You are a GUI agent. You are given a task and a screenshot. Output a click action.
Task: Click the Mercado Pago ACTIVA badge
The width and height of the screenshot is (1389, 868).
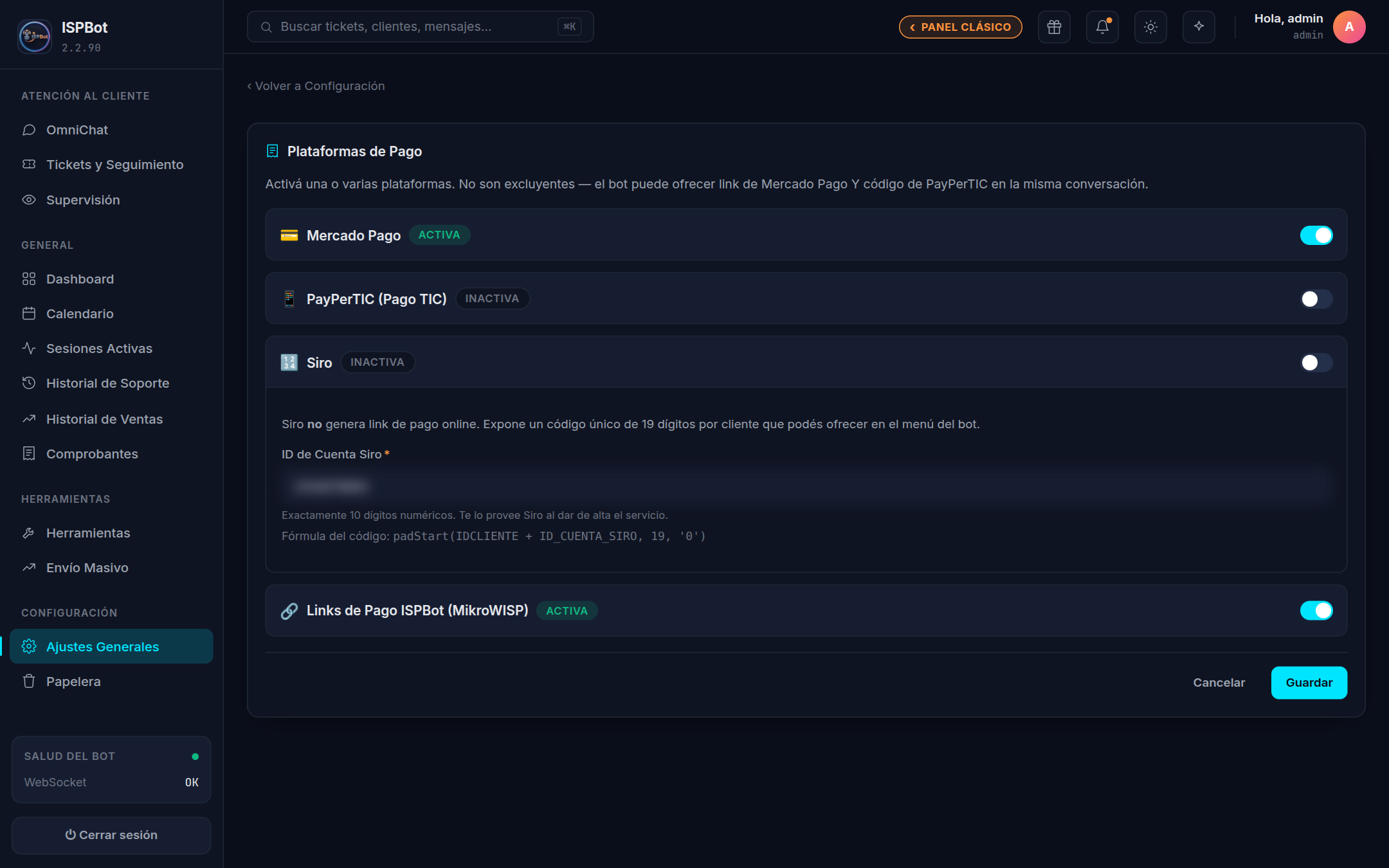coord(439,235)
